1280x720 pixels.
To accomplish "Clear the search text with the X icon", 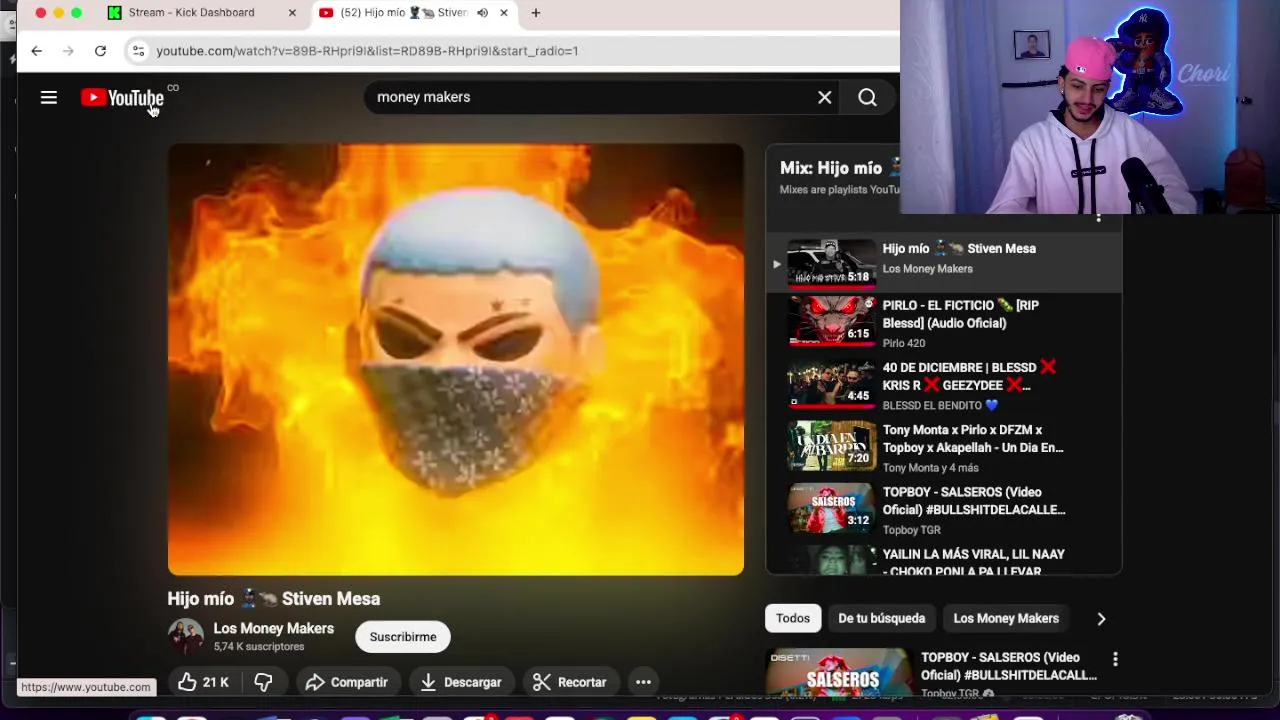I will coord(824,97).
